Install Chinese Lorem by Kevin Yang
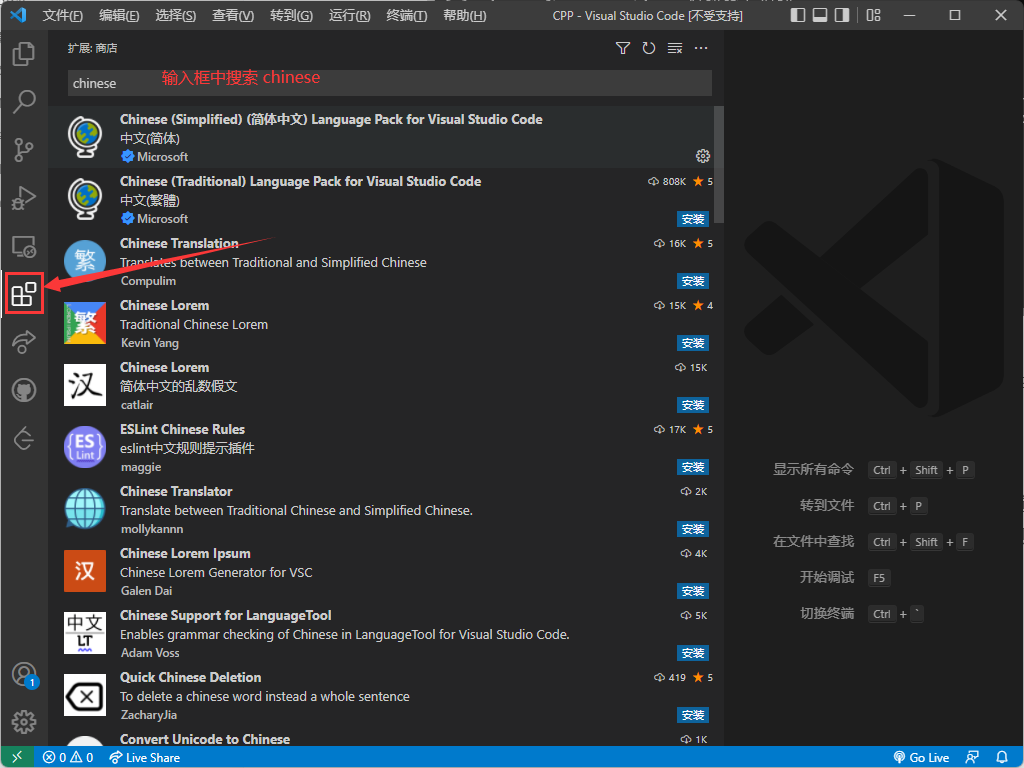The image size is (1024, 768). [693, 343]
